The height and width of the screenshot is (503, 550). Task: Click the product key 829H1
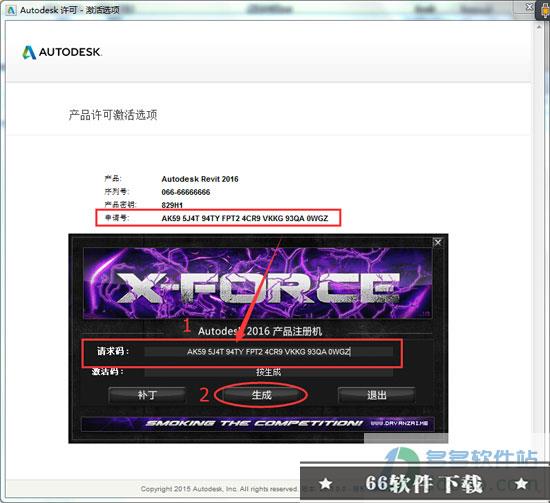point(172,205)
